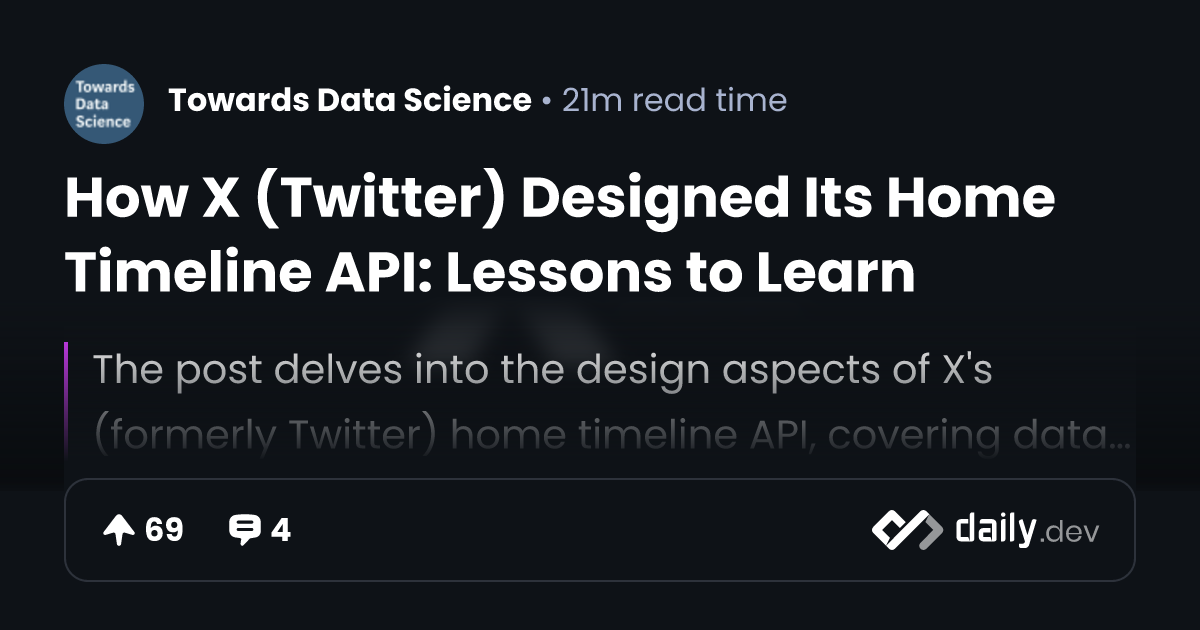This screenshot has width=1200, height=630.
Task: Click the upvote count 69
Action: pyautogui.click(x=164, y=530)
